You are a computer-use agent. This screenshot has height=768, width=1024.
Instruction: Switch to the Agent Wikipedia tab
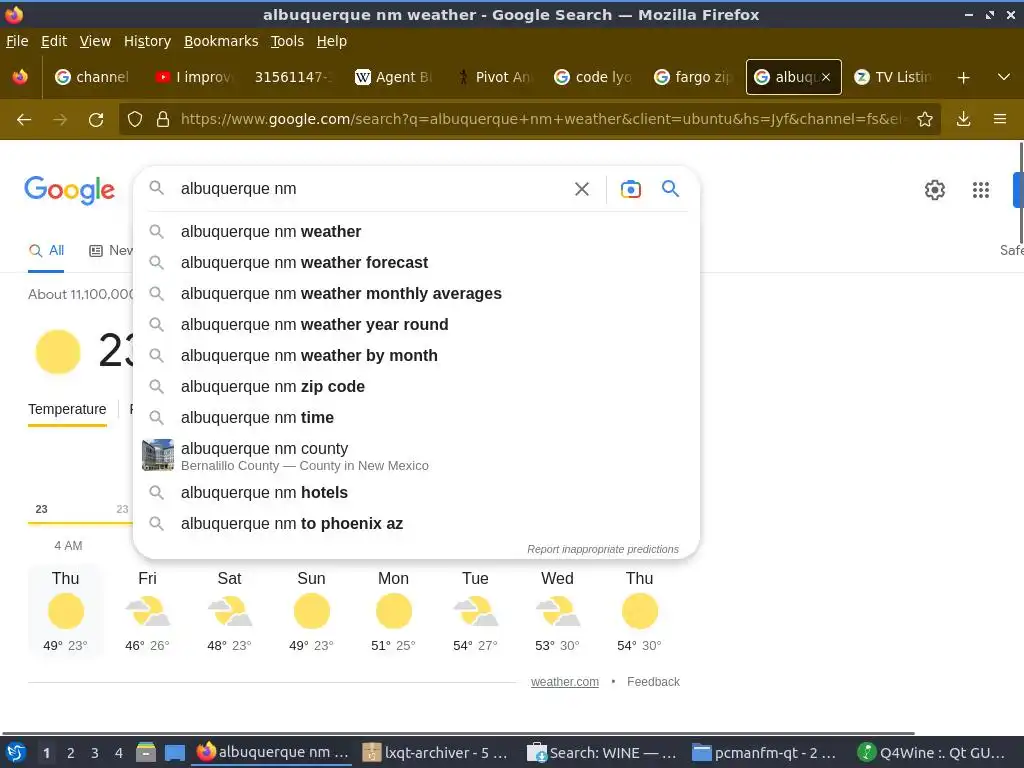393,77
